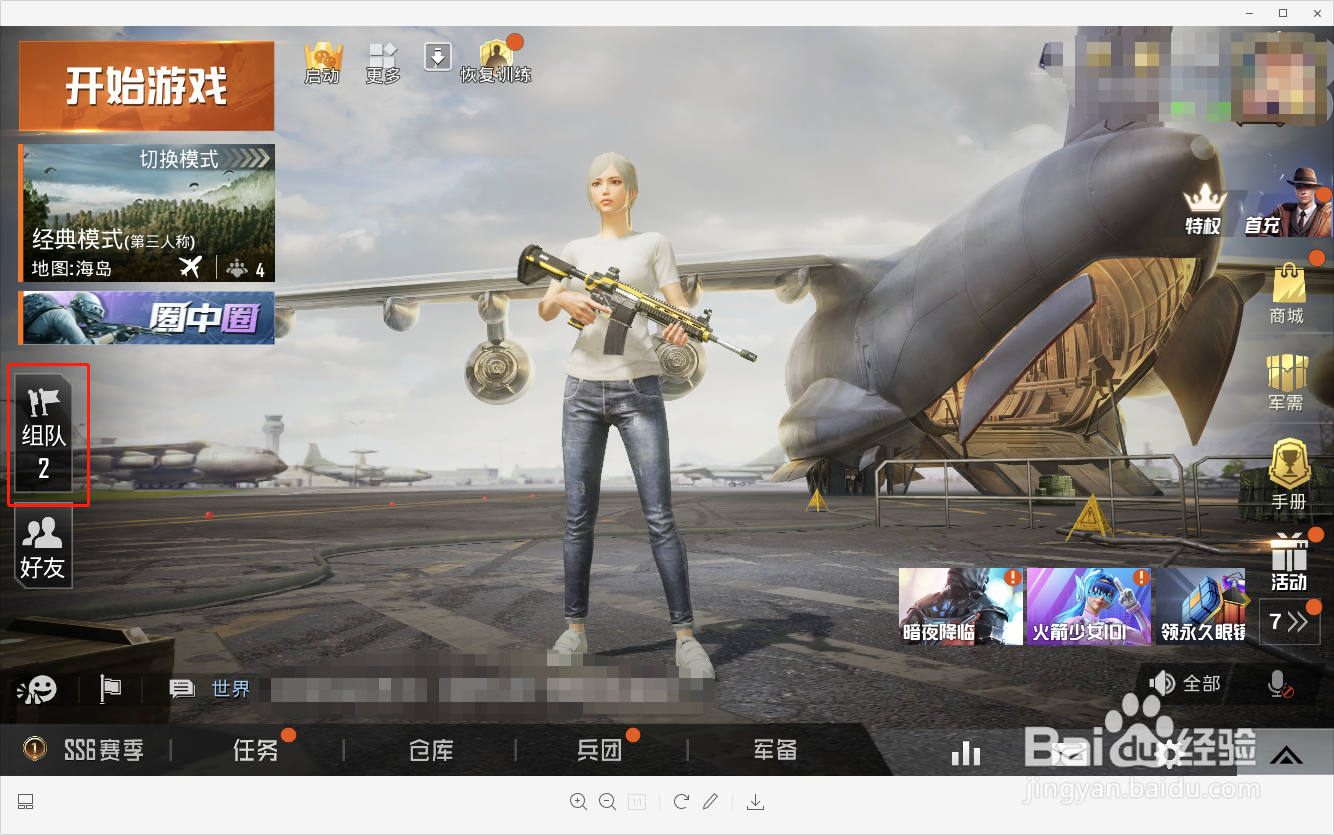Rotate image with the rotate icon

click(681, 801)
